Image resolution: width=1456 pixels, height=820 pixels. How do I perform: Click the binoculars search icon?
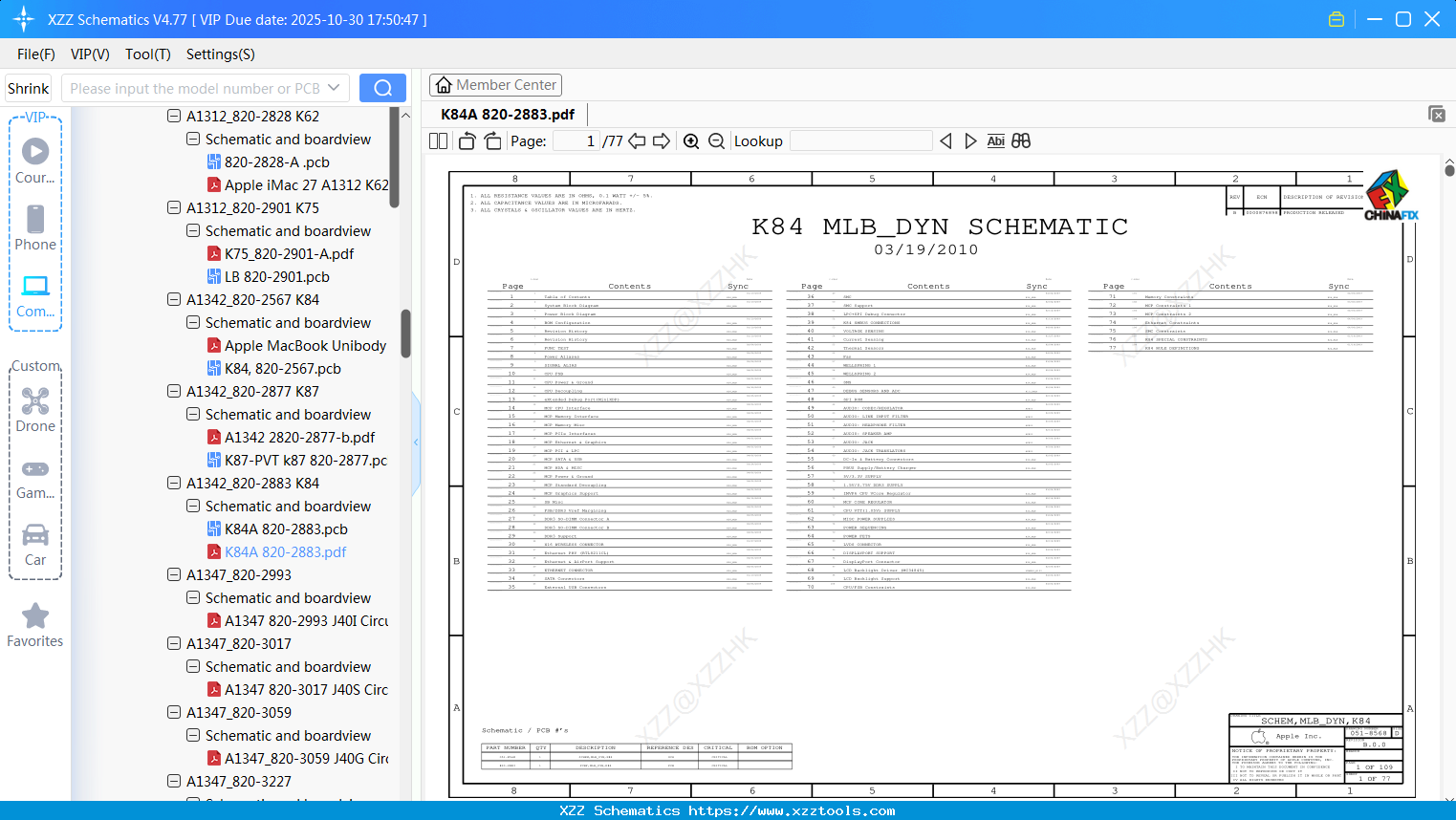[x=1021, y=141]
